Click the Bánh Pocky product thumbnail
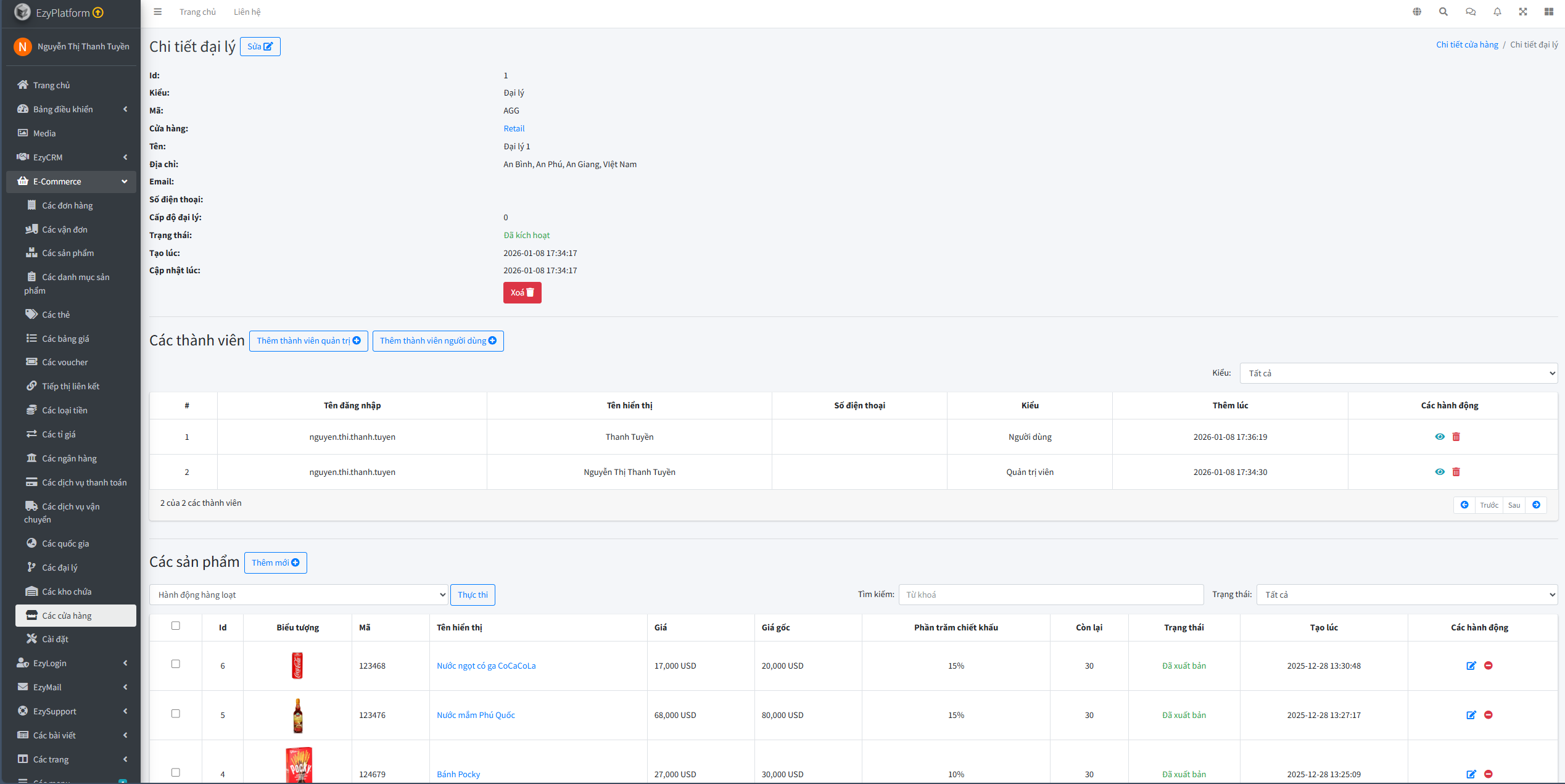Screen dimensions: 1565x784 pyautogui.click(x=299, y=765)
